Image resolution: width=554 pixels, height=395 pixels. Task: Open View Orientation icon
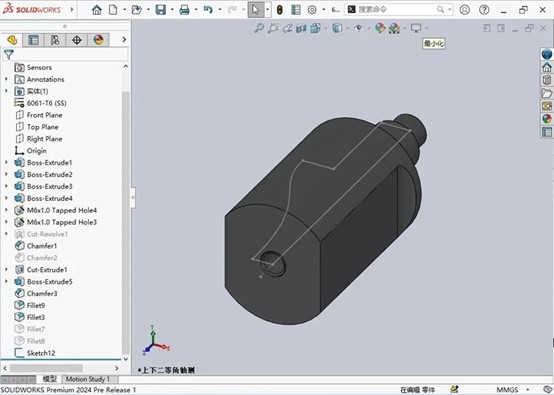pyautogui.click(x=315, y=28)
